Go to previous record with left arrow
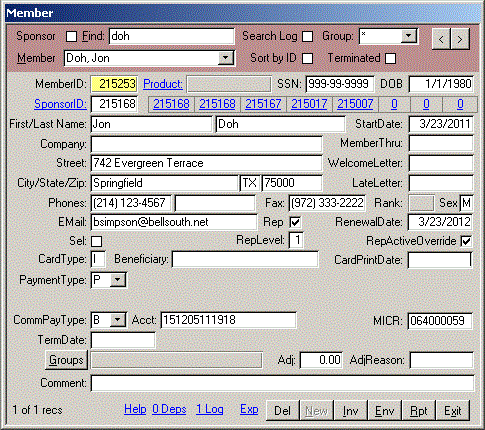 point(441,39)
